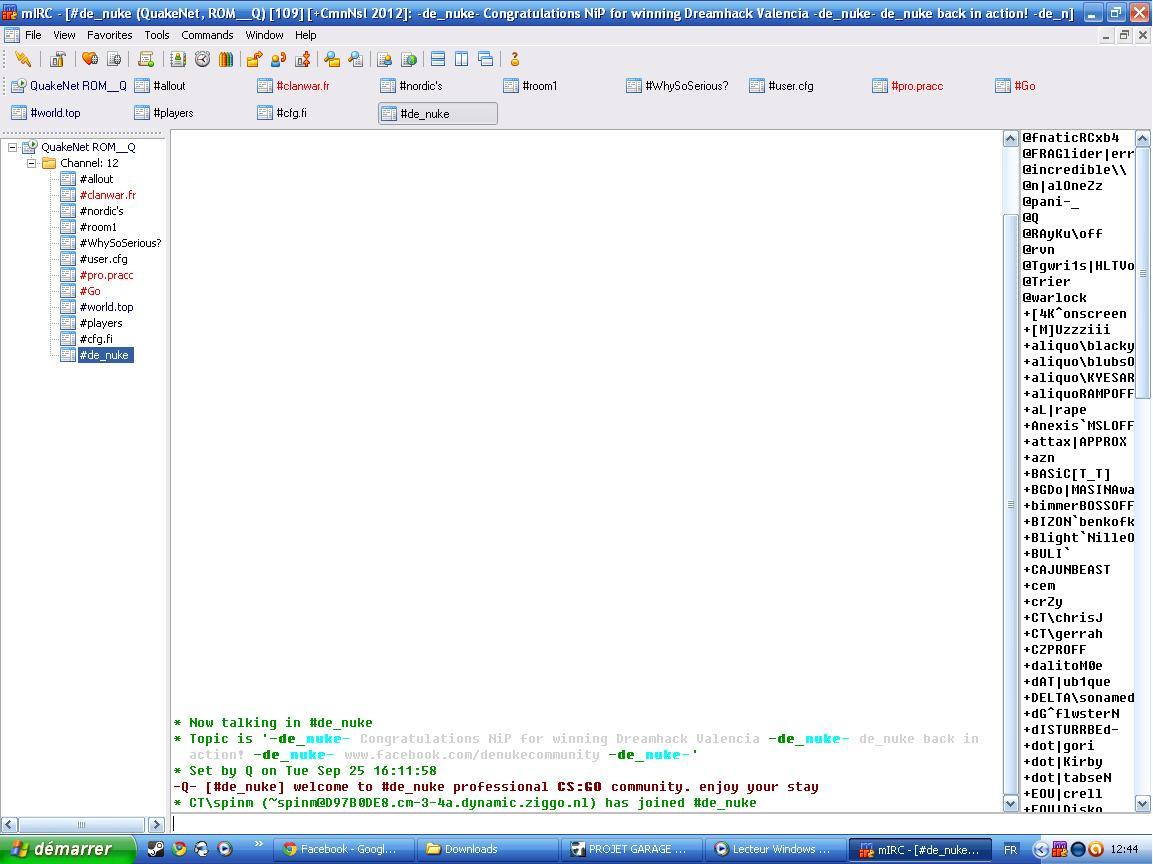1153x864 pixels.
Task: Select #world.top in the channel tree
Action: [x=106, y=307]
